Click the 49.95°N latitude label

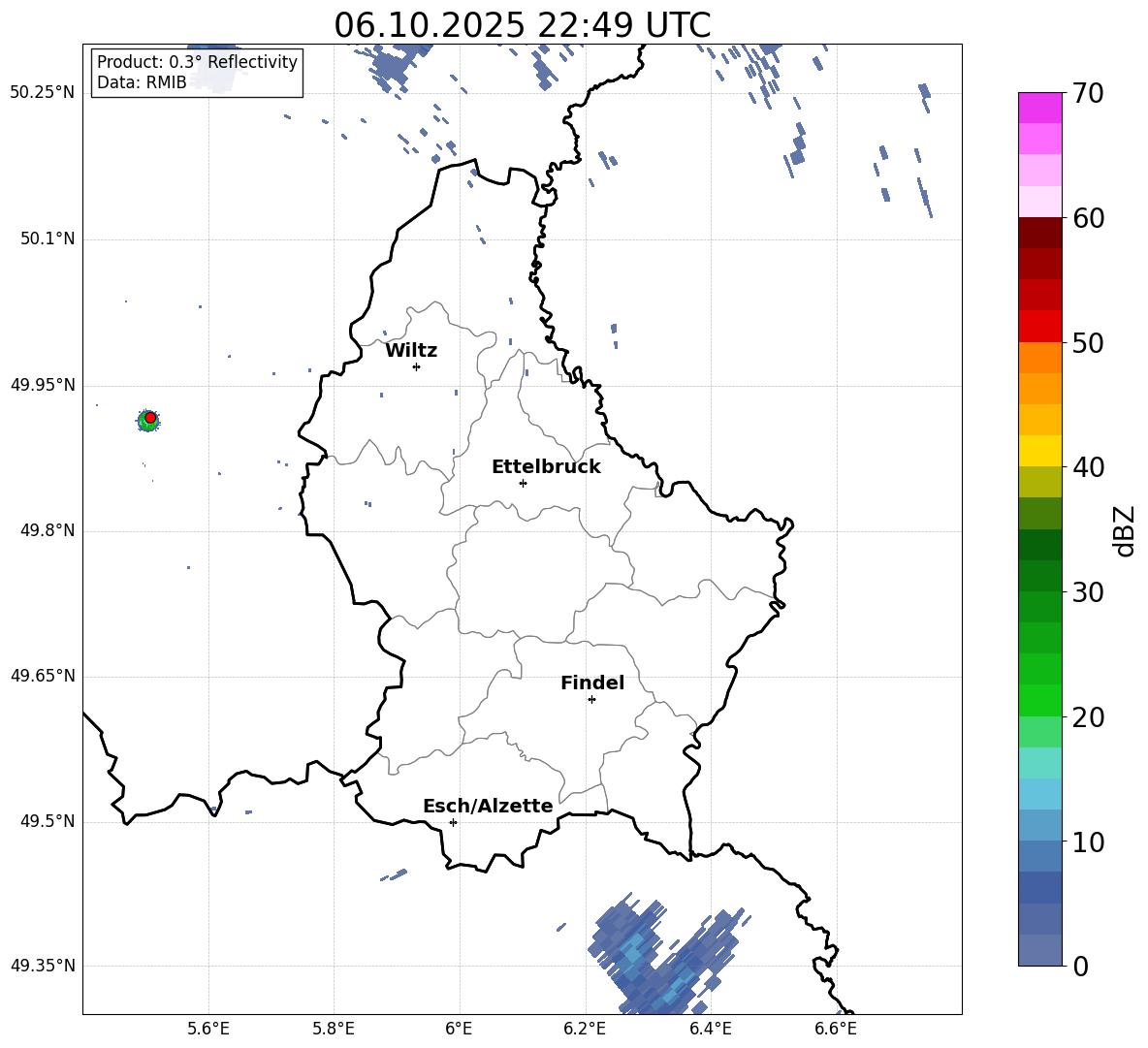[42, 385]
